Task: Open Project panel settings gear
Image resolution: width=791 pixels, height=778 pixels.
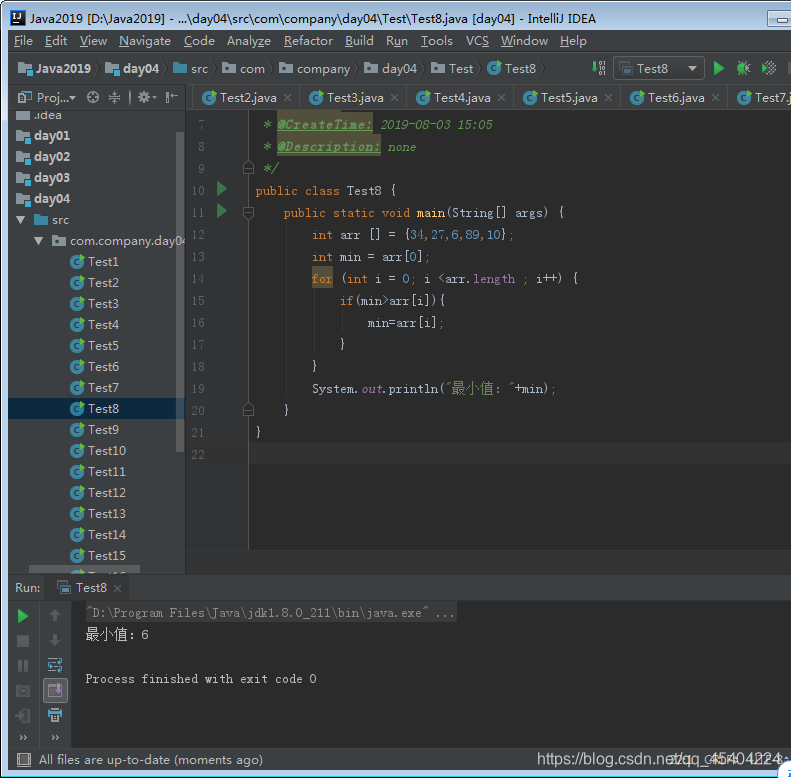Action: click(x=146, y=97)
